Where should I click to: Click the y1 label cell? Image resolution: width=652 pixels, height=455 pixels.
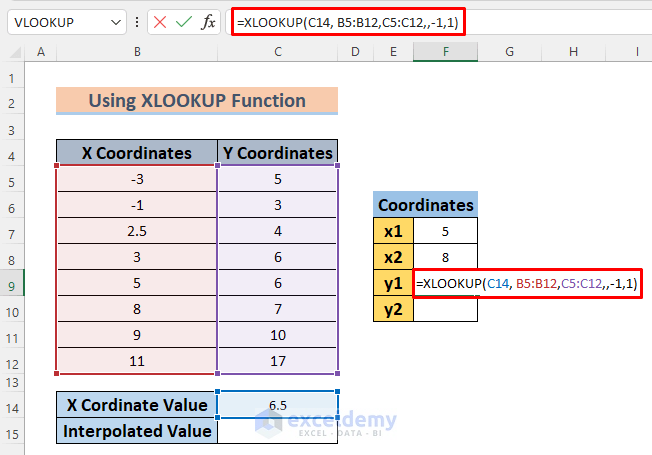point(393,283)
